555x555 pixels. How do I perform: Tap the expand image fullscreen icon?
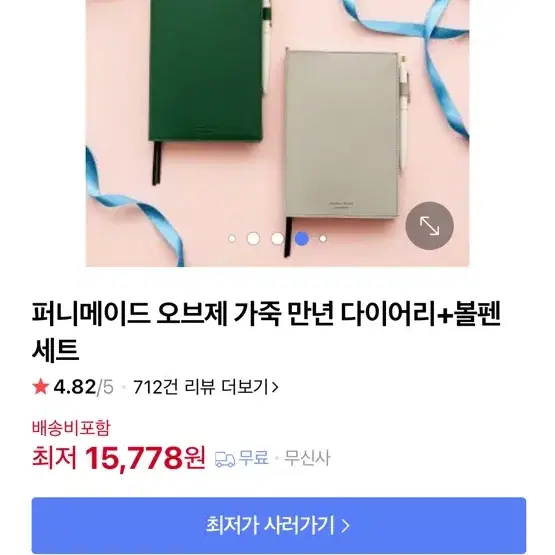click(x=429, y=226)
